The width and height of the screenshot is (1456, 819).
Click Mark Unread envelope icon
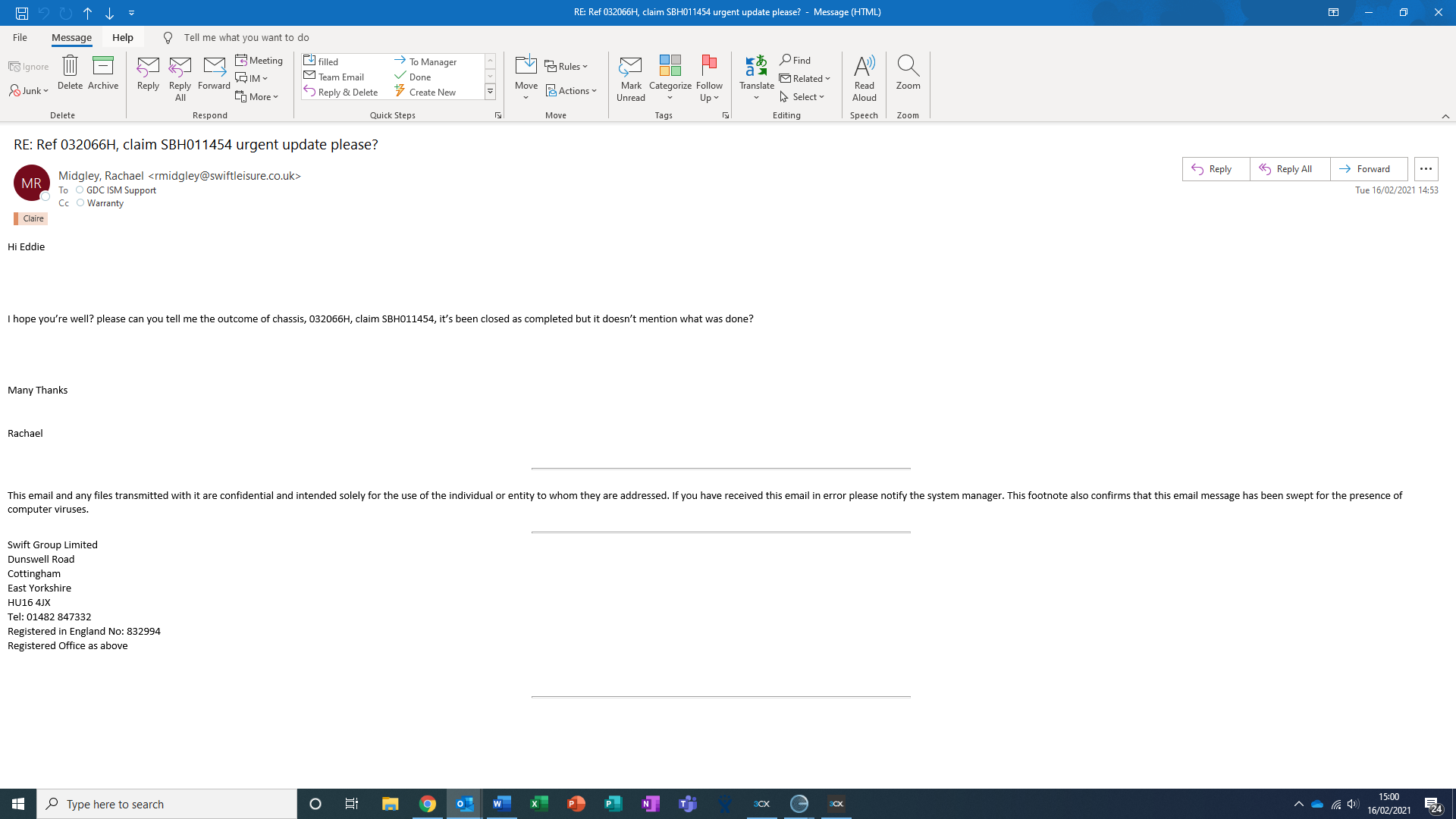630,77
